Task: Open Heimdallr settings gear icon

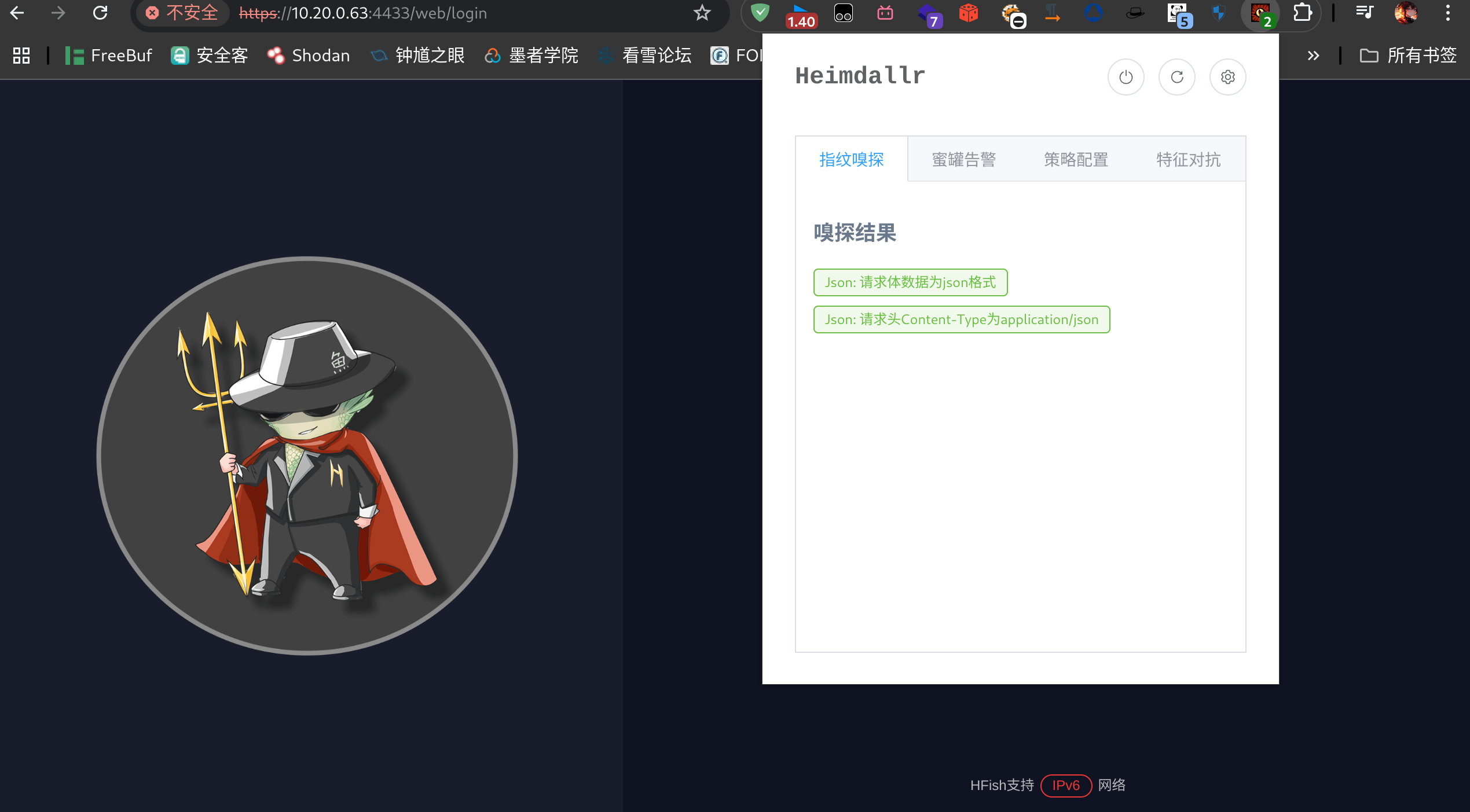Action: 1227,77
